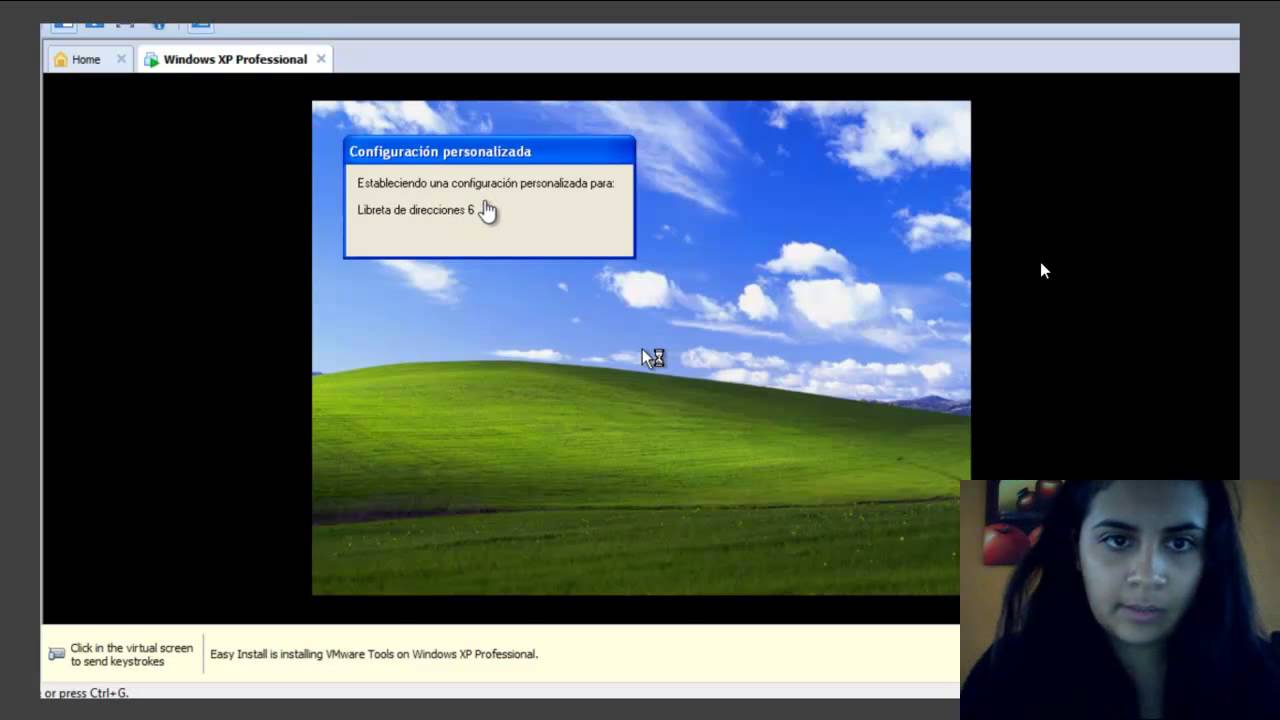Click the VM running icon on XP tab
The image size is (1280, 720).
(x=151, y=60)
